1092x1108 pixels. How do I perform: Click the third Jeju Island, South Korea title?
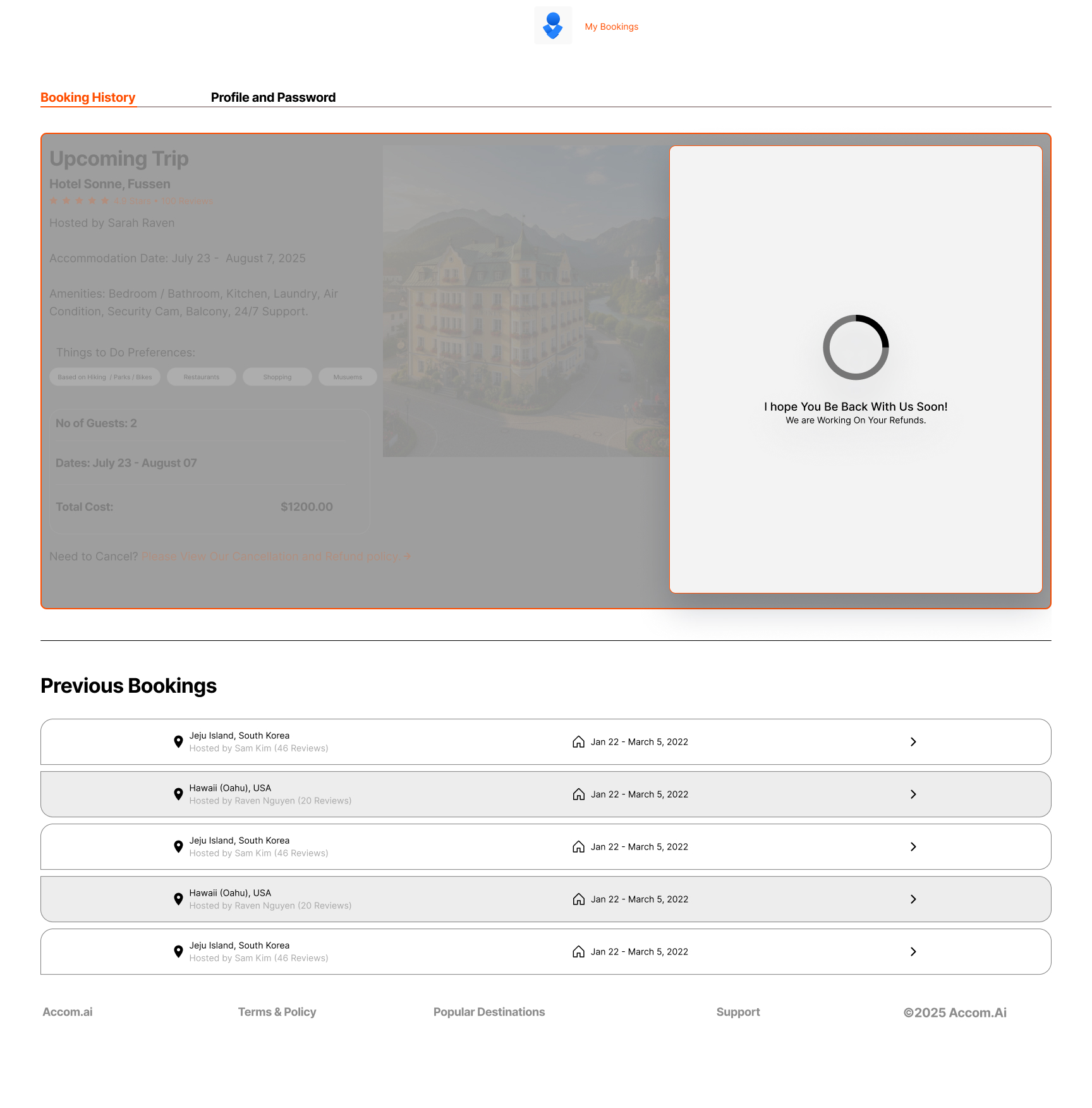240,946
